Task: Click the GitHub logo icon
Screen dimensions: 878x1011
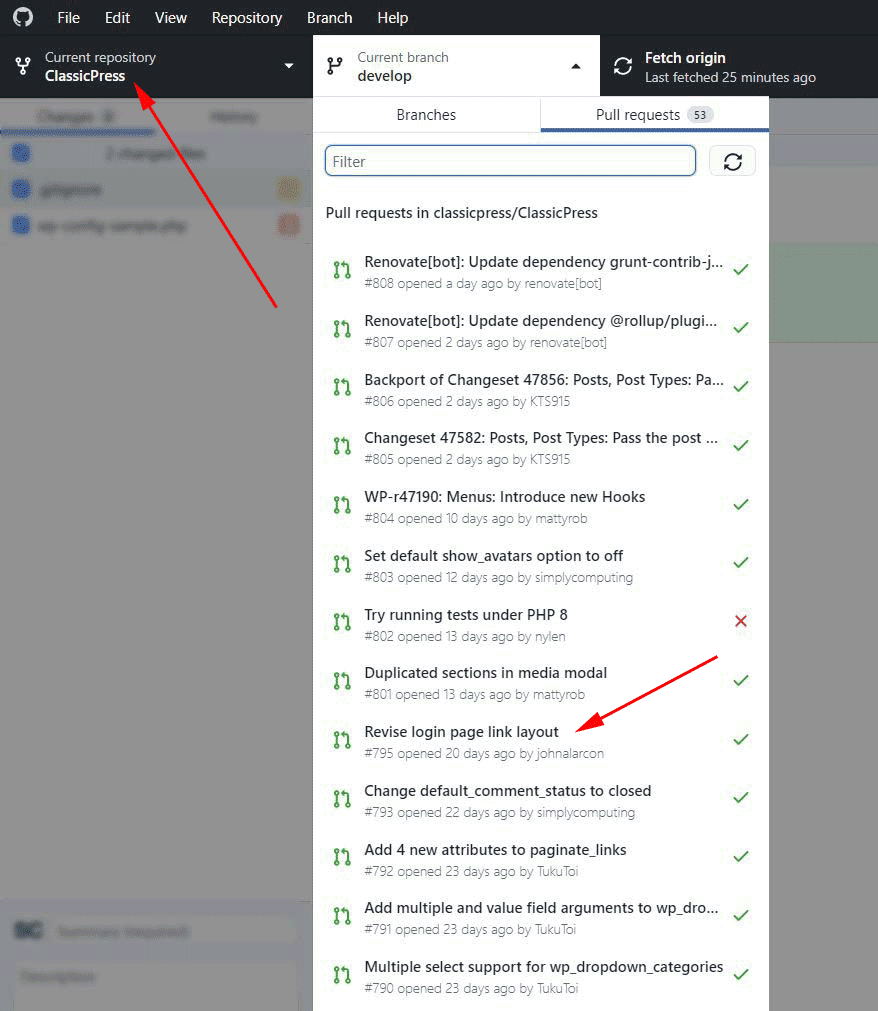Action: pos(23,17)
